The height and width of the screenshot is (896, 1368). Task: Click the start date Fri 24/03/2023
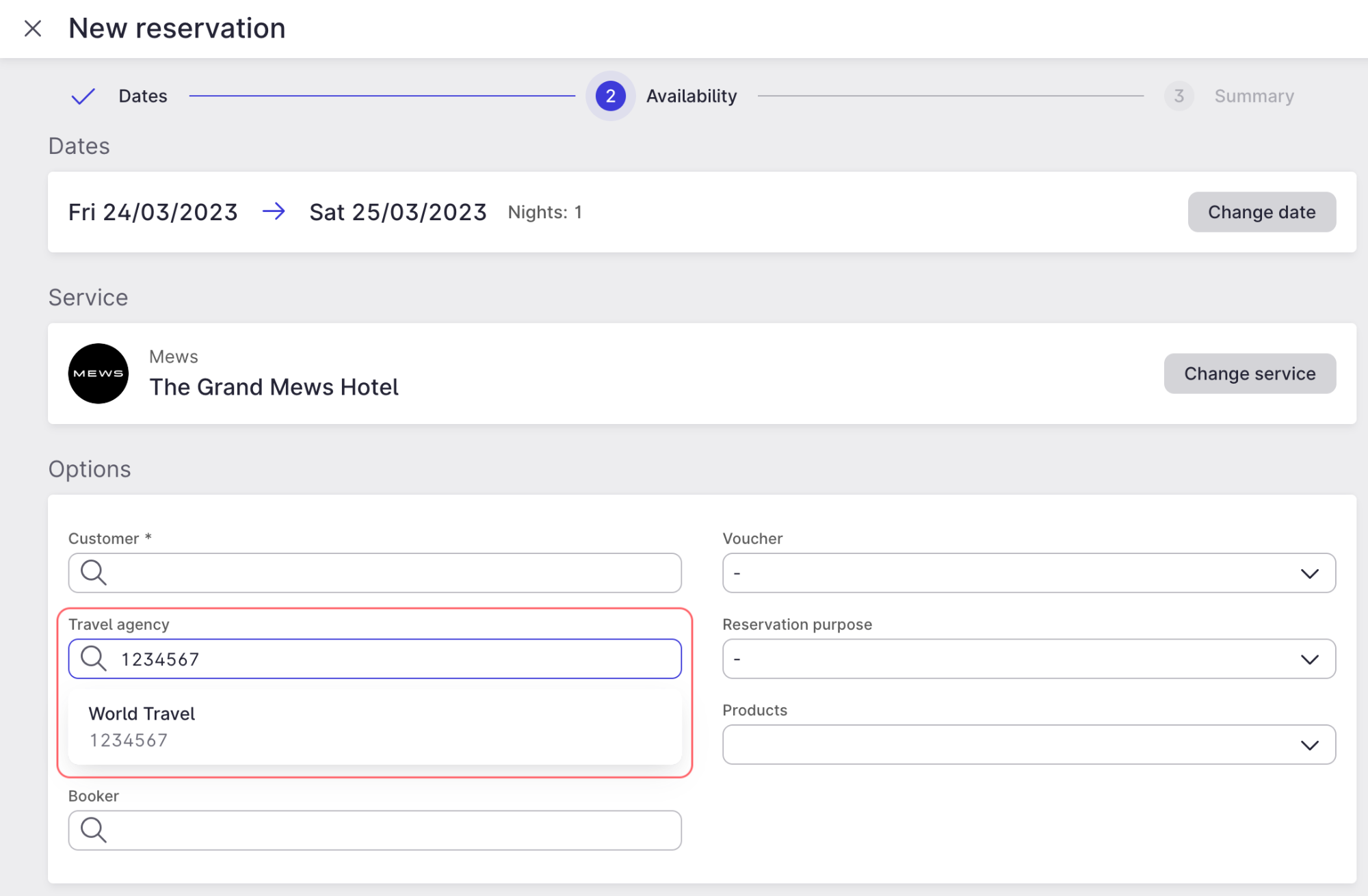pyautogui.click(x=153, y=212)
